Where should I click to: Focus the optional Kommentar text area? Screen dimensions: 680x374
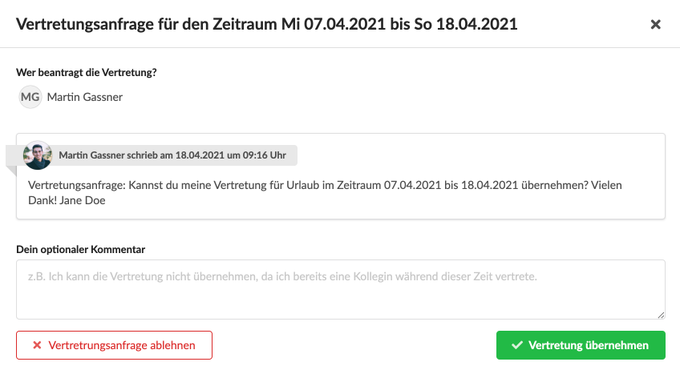[341, 289]
